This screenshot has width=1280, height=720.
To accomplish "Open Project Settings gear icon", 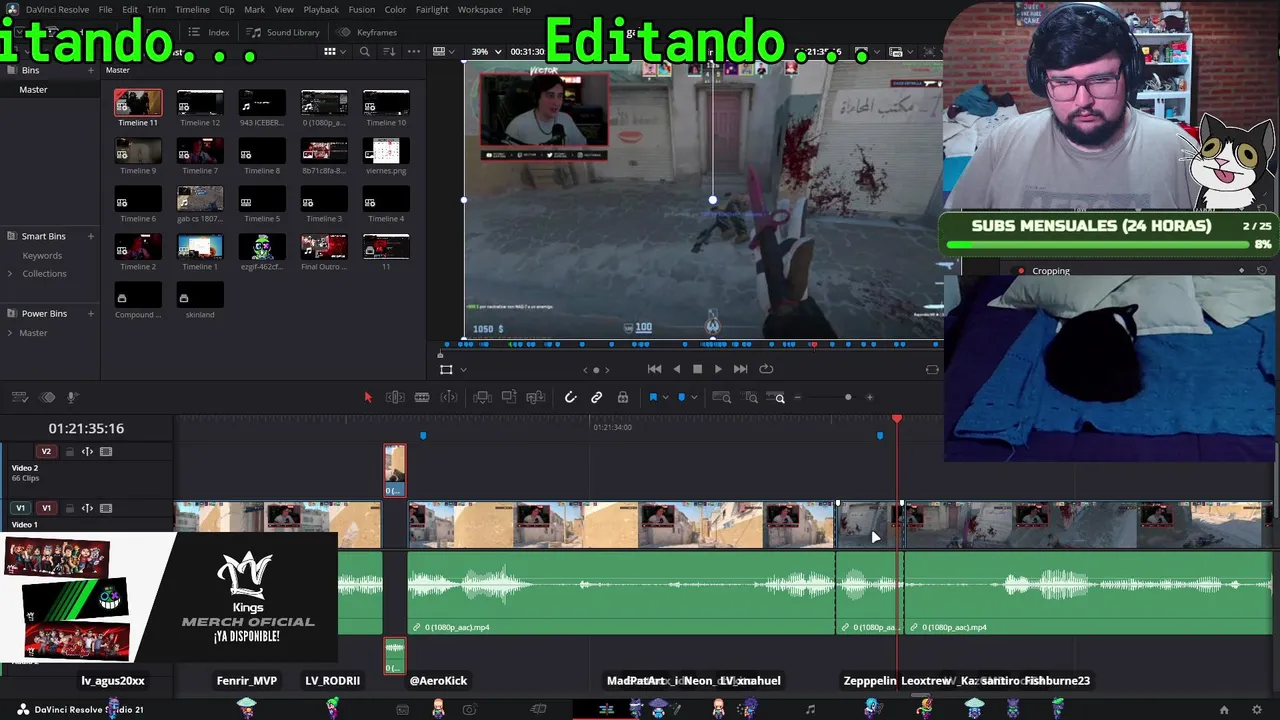I will [1257, 710].
